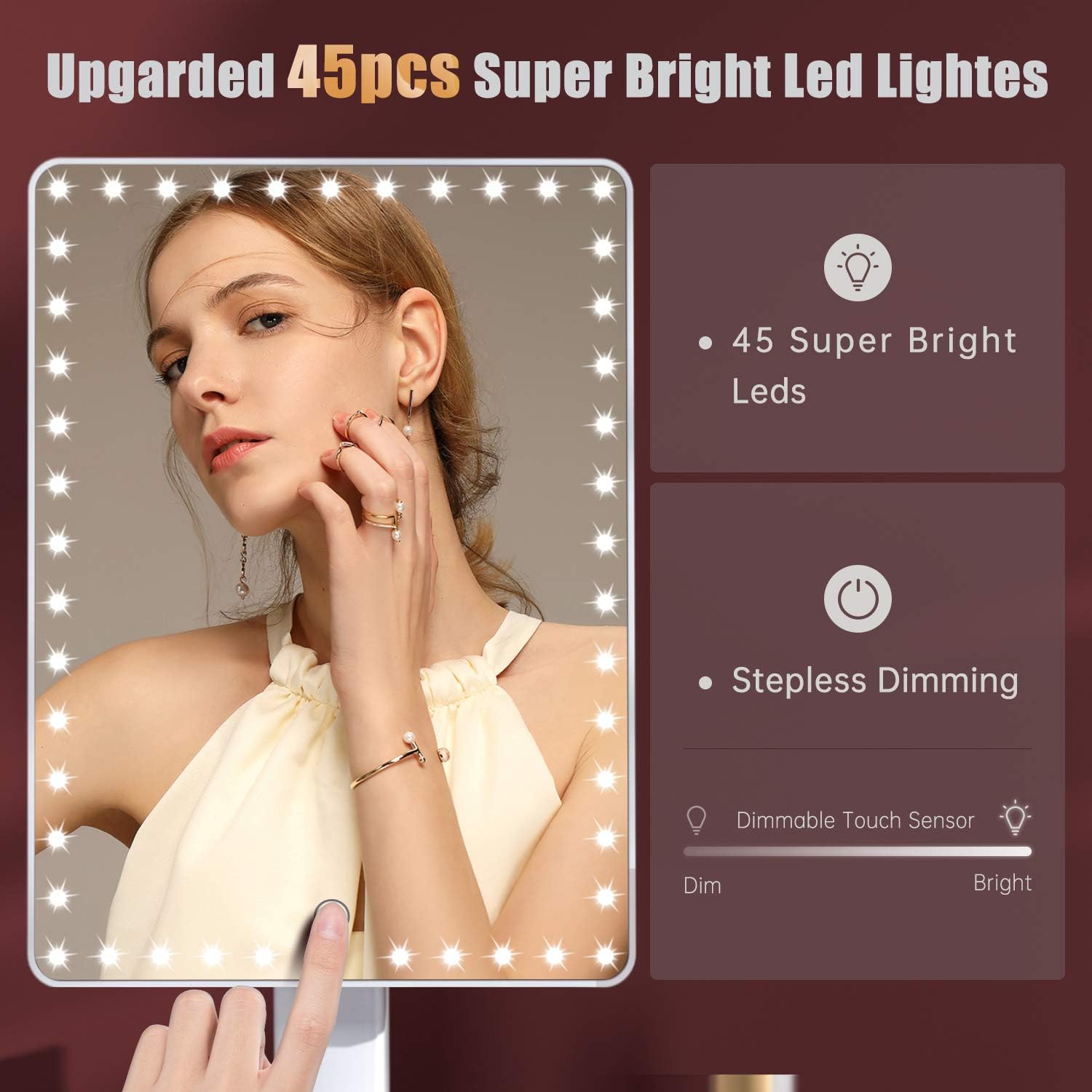
Task: Click the light bulb icon in circle
Action: (858, 267)
